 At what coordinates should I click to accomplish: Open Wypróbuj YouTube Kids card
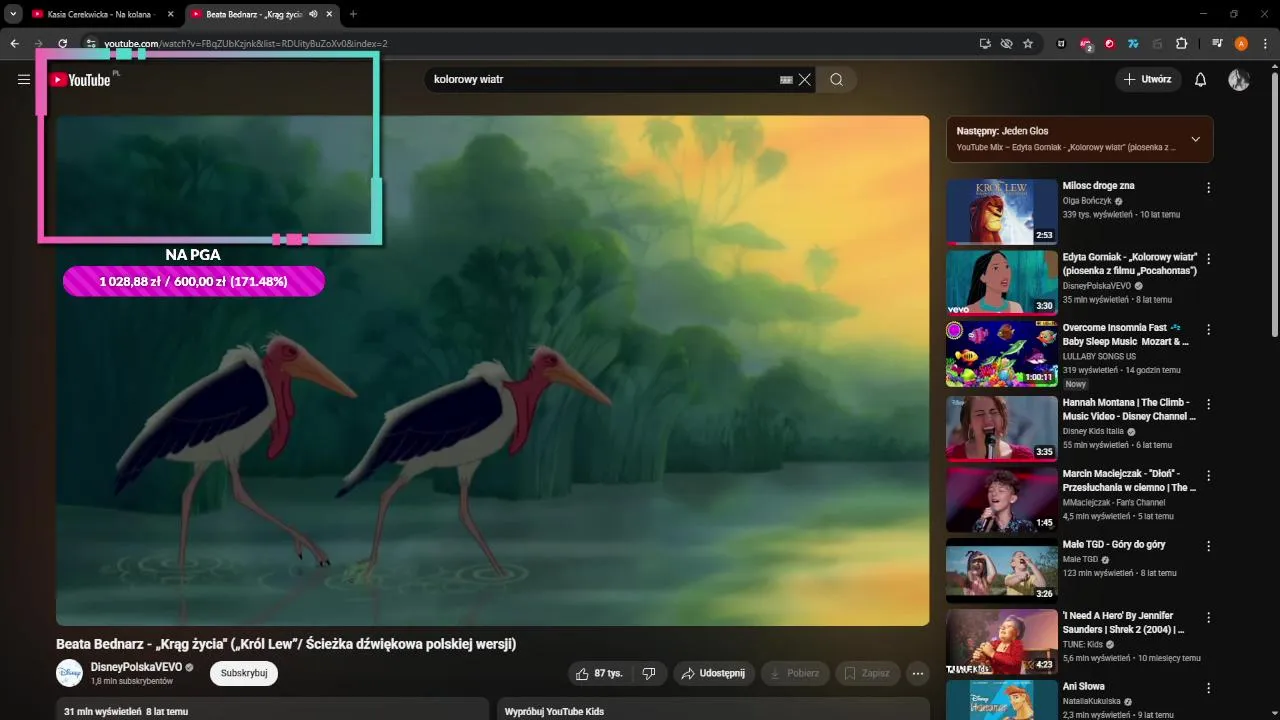[713, 709]
